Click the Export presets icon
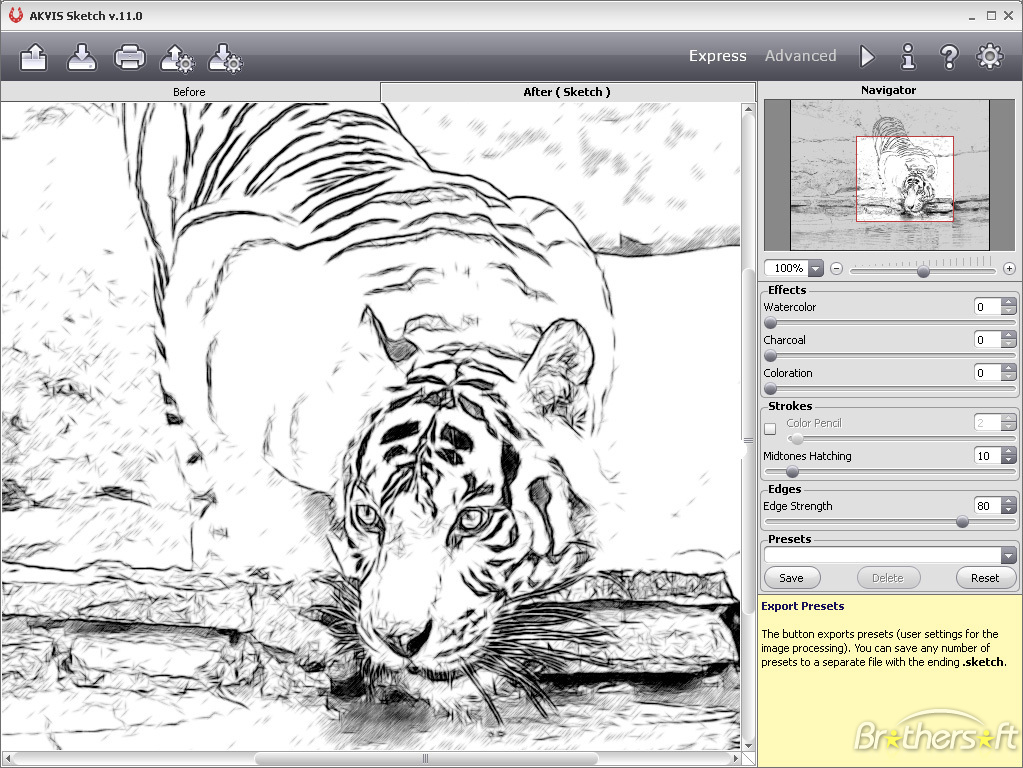1023x768 pixels. 225,57
